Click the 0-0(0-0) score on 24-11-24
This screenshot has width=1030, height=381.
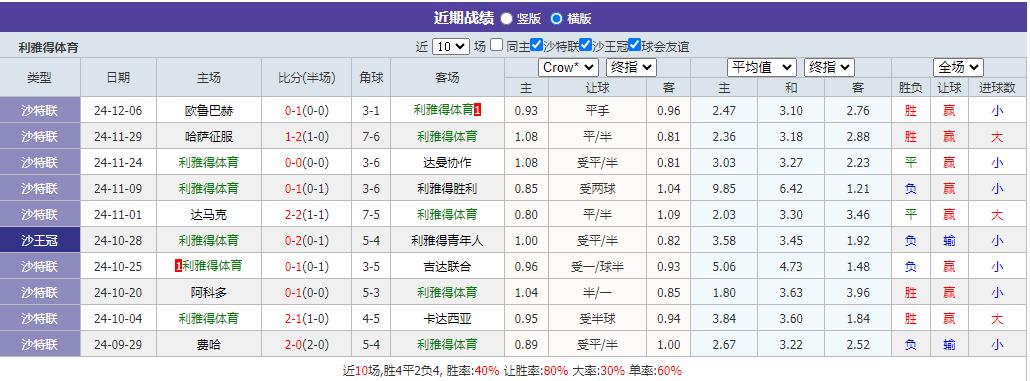coord(307,163)
